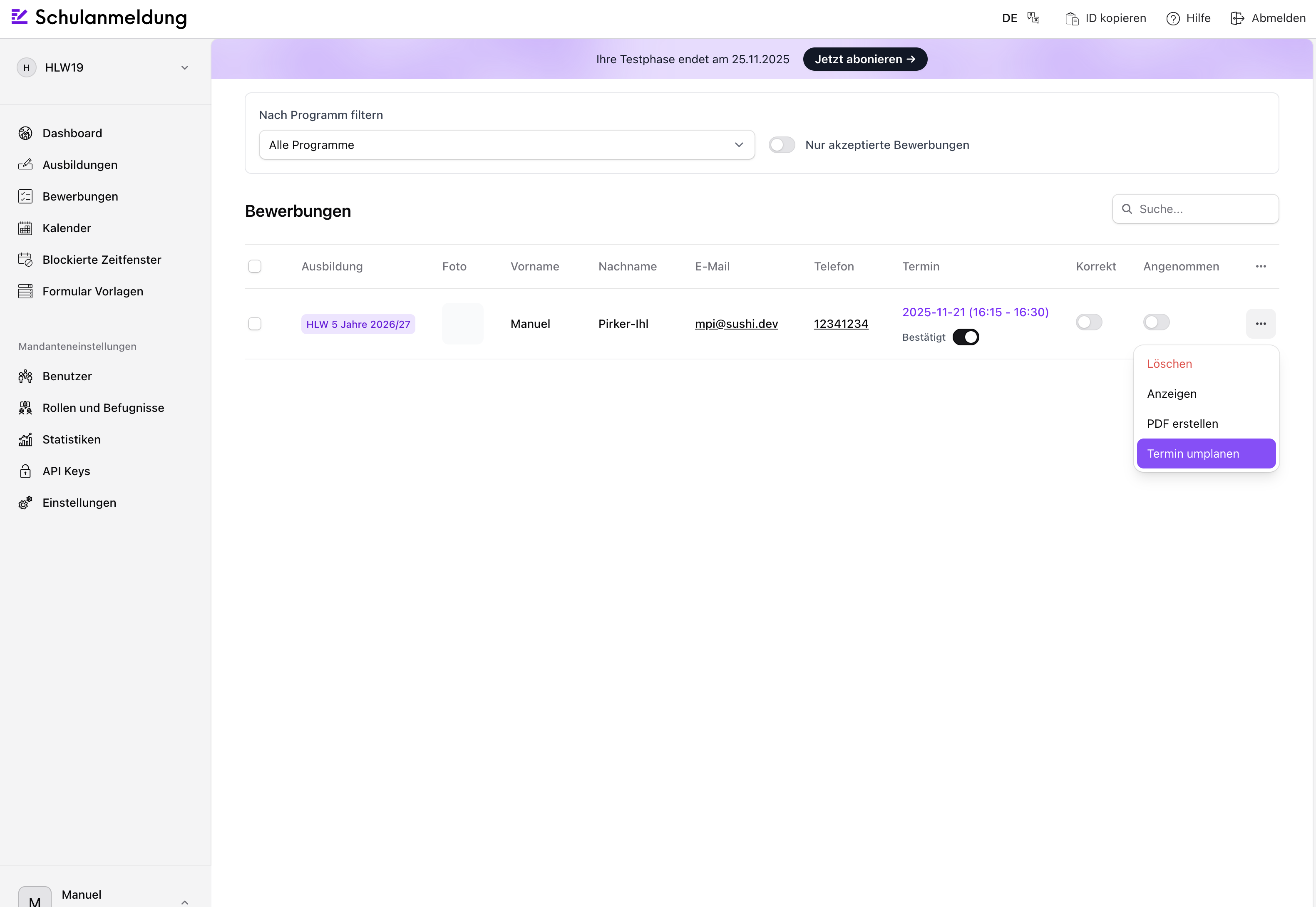Choose PDF erstellen from menu

point(1182,424)
